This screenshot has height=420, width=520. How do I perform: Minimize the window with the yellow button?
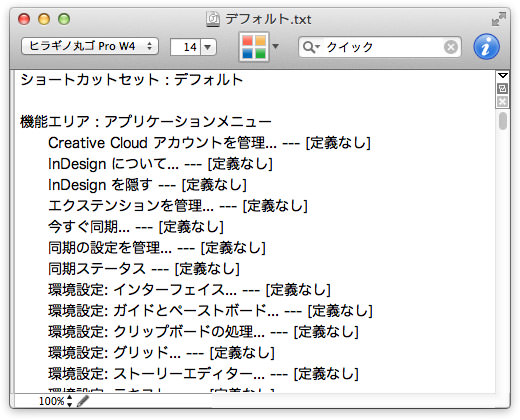click(x=44, y=19)
